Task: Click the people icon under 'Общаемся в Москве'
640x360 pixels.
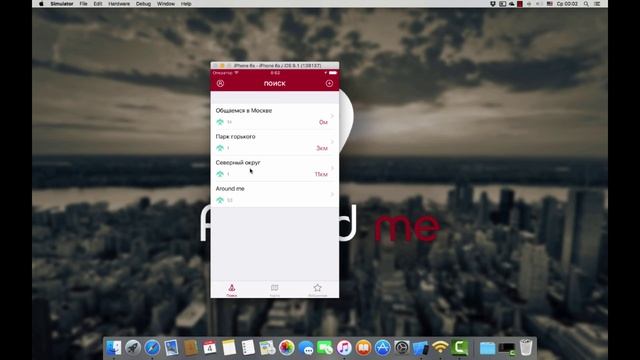Action: (x=220, y=122)
